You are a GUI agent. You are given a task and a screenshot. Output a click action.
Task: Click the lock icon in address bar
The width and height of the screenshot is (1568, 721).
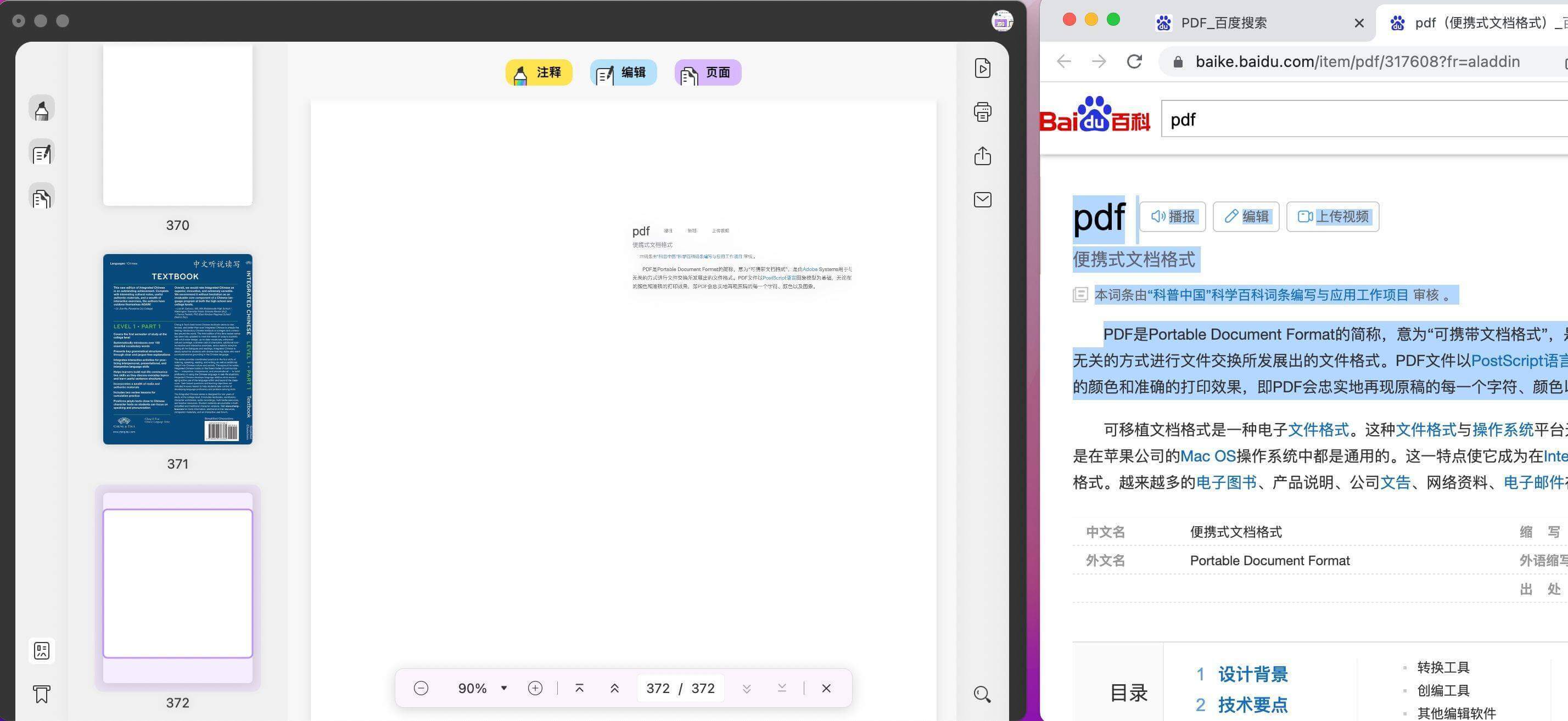click(x=1178, y=62)
